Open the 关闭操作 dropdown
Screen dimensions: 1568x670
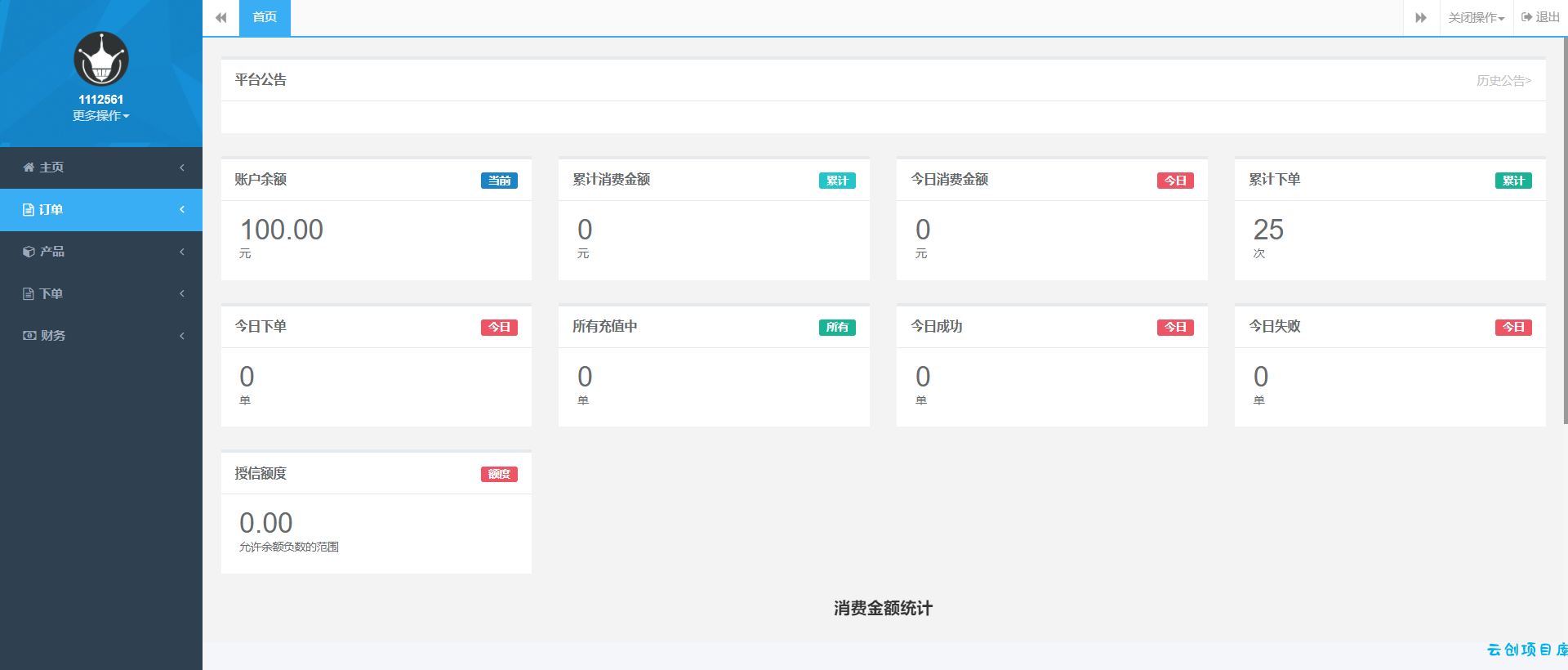(x=1477, y=17)
